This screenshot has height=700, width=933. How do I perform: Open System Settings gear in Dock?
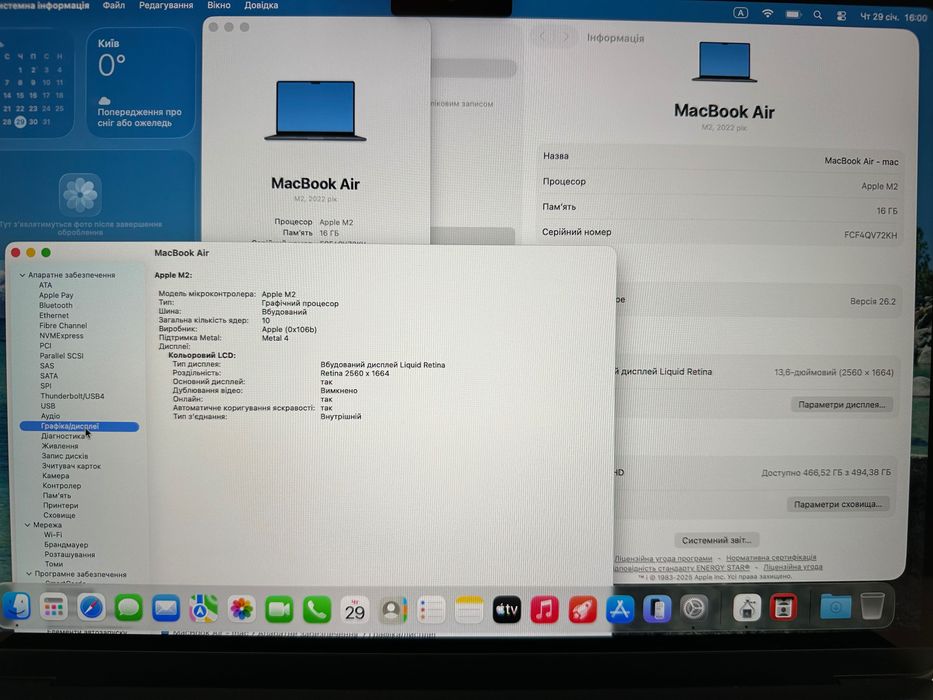pyautogui.click(x=694, y=608)
